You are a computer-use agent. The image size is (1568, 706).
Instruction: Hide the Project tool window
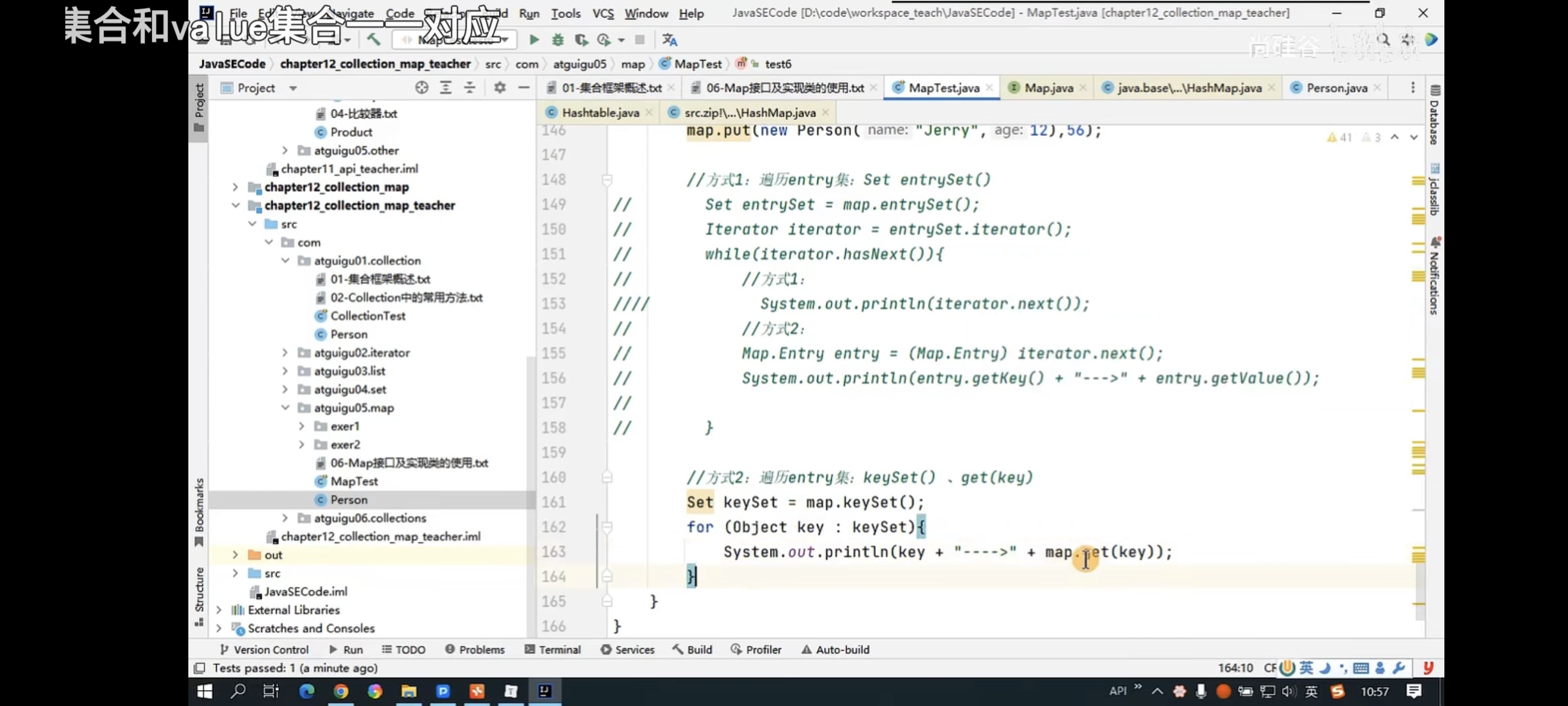523,88
